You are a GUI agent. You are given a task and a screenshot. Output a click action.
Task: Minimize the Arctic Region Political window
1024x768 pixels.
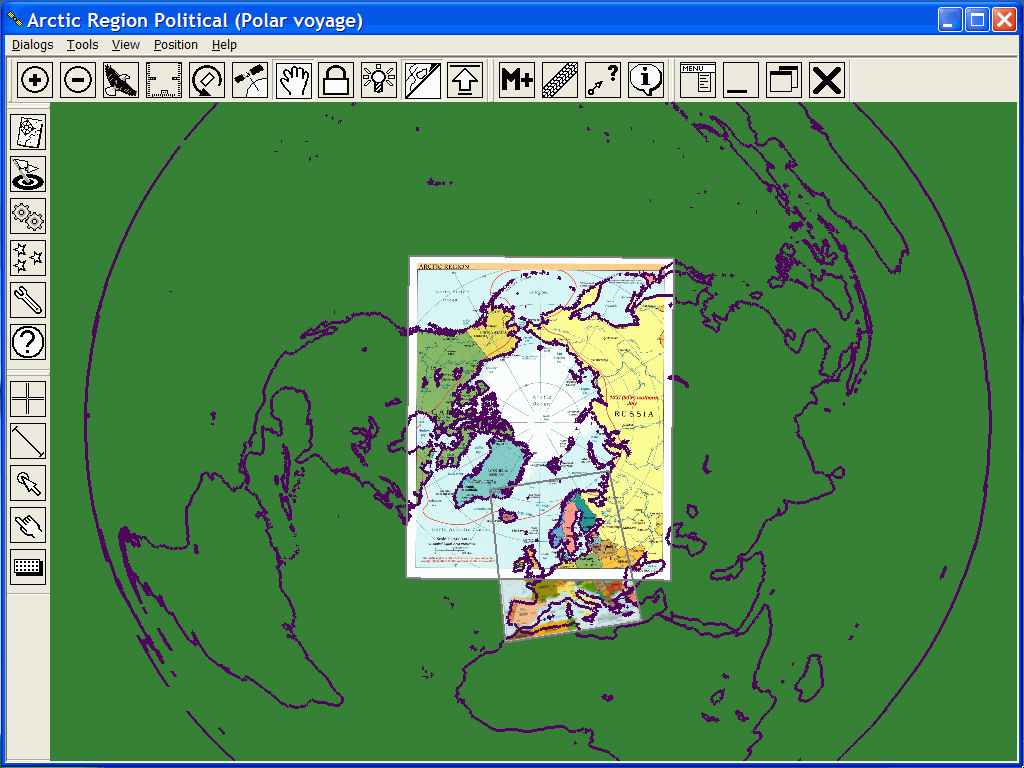(950, 20)
